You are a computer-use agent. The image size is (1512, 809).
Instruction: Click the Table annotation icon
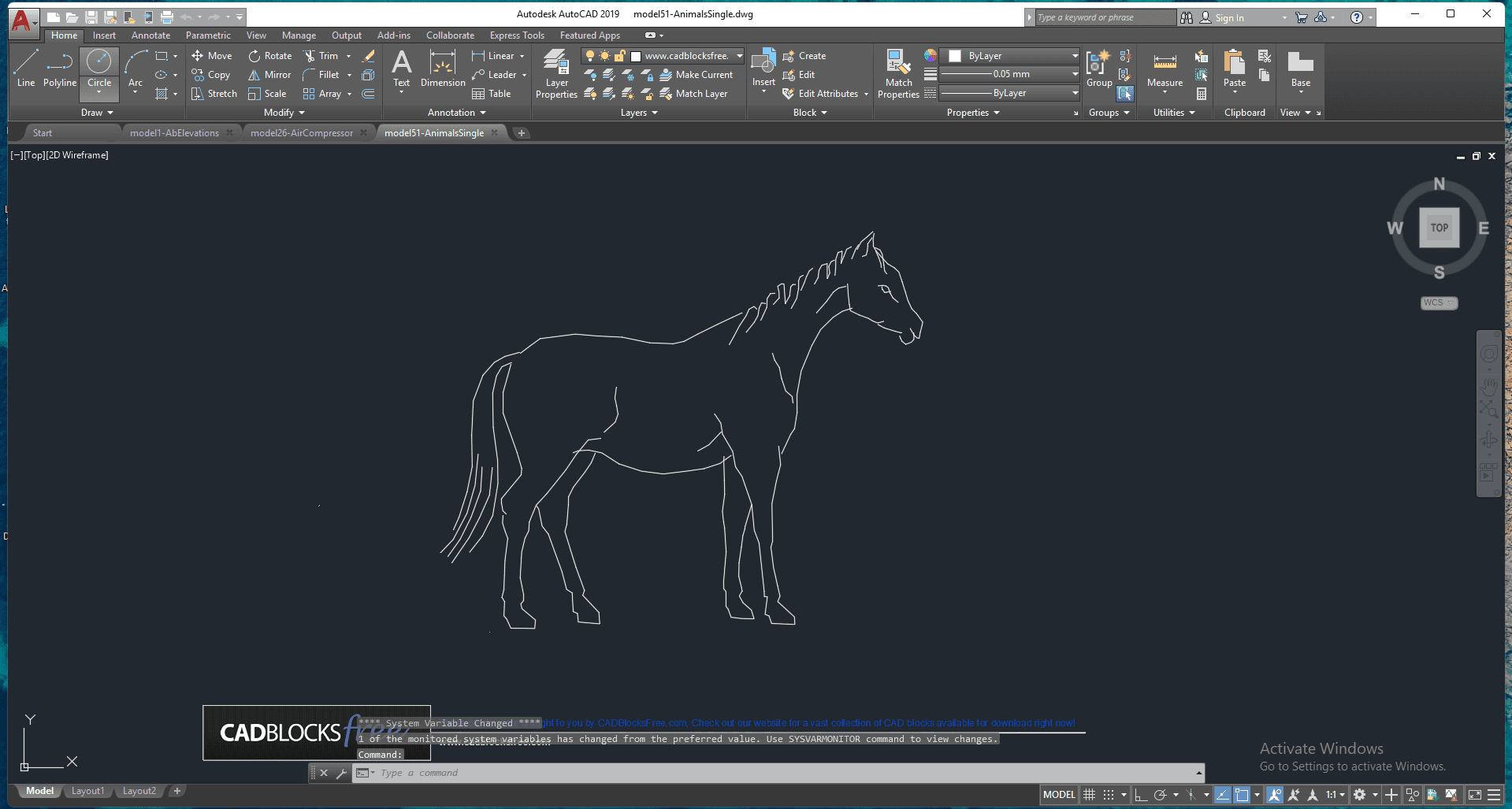tap(492, 94)
